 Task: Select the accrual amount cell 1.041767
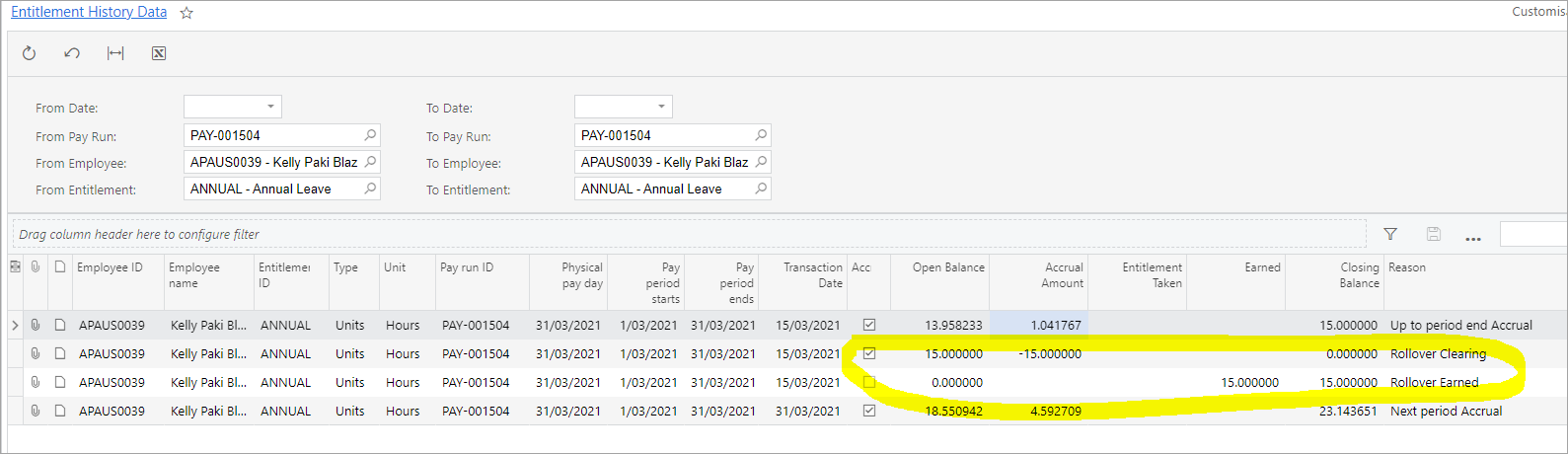tap(1038, 325)
